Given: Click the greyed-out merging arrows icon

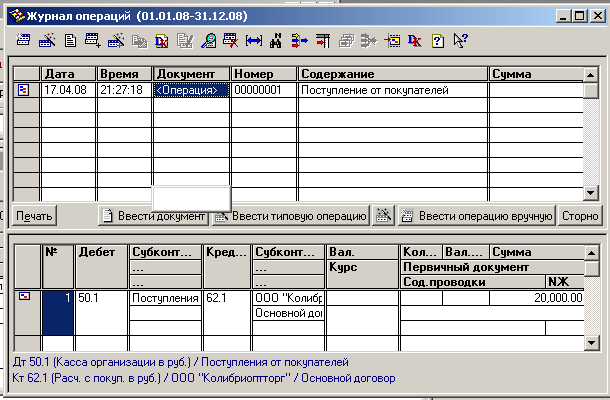Looking at the screenshot, I should click(369, 40).
